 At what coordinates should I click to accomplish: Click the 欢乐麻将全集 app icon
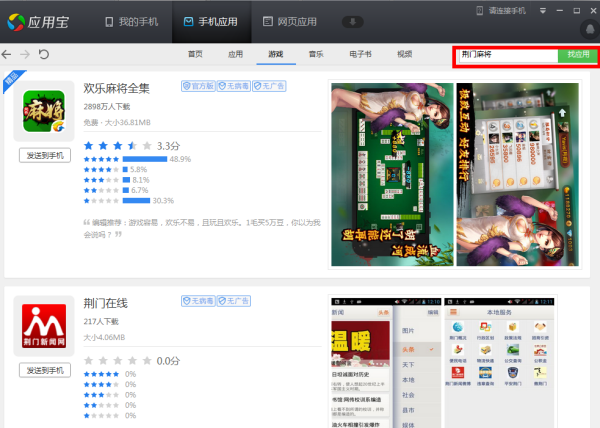[44, 111]
